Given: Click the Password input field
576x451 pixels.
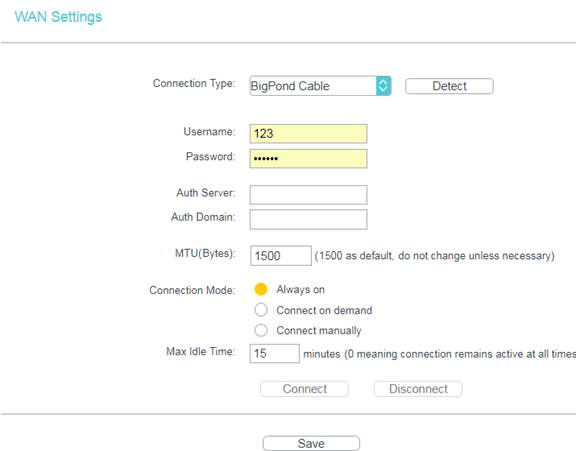Looking at the screenshot, I should (x=308, y=159).
